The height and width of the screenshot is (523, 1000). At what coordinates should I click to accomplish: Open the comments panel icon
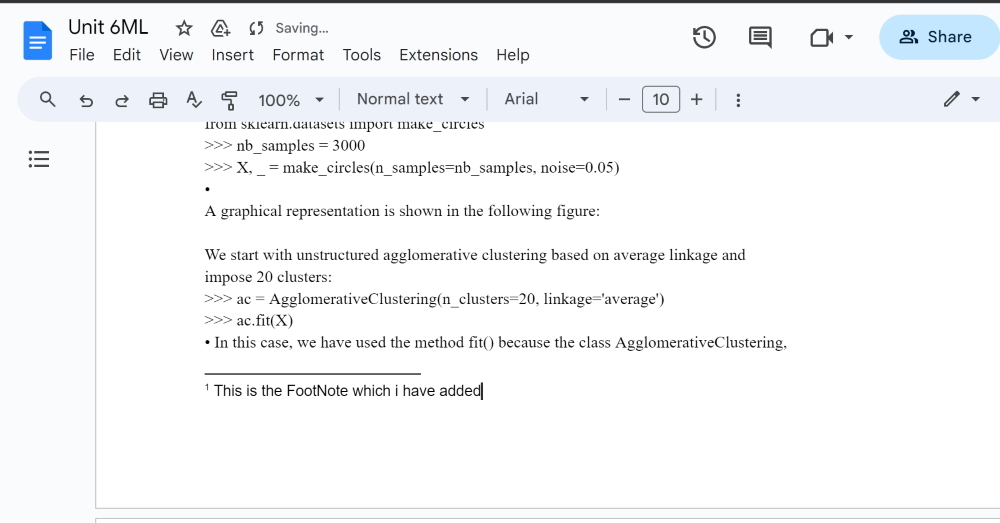(760, 37)
